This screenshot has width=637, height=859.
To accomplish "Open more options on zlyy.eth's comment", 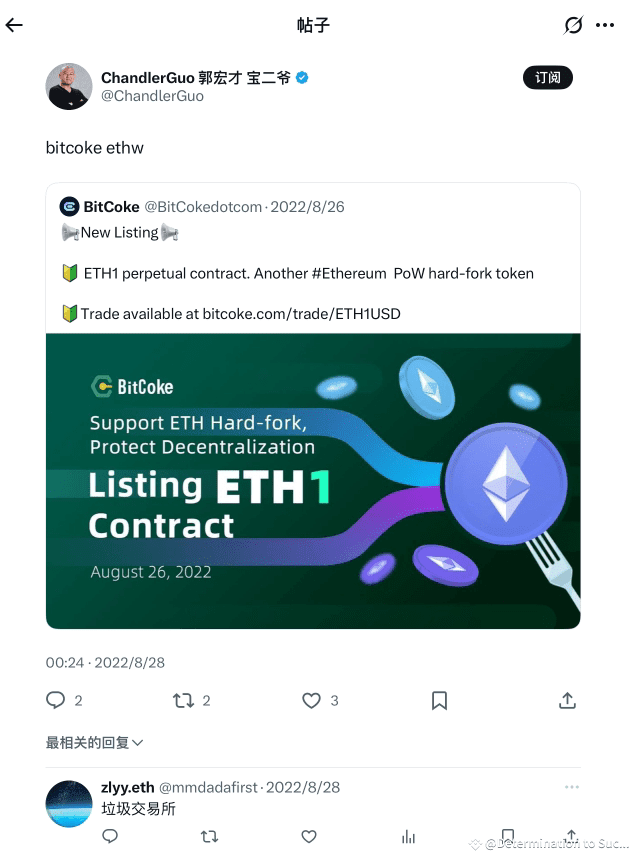I will pos(572,787).
